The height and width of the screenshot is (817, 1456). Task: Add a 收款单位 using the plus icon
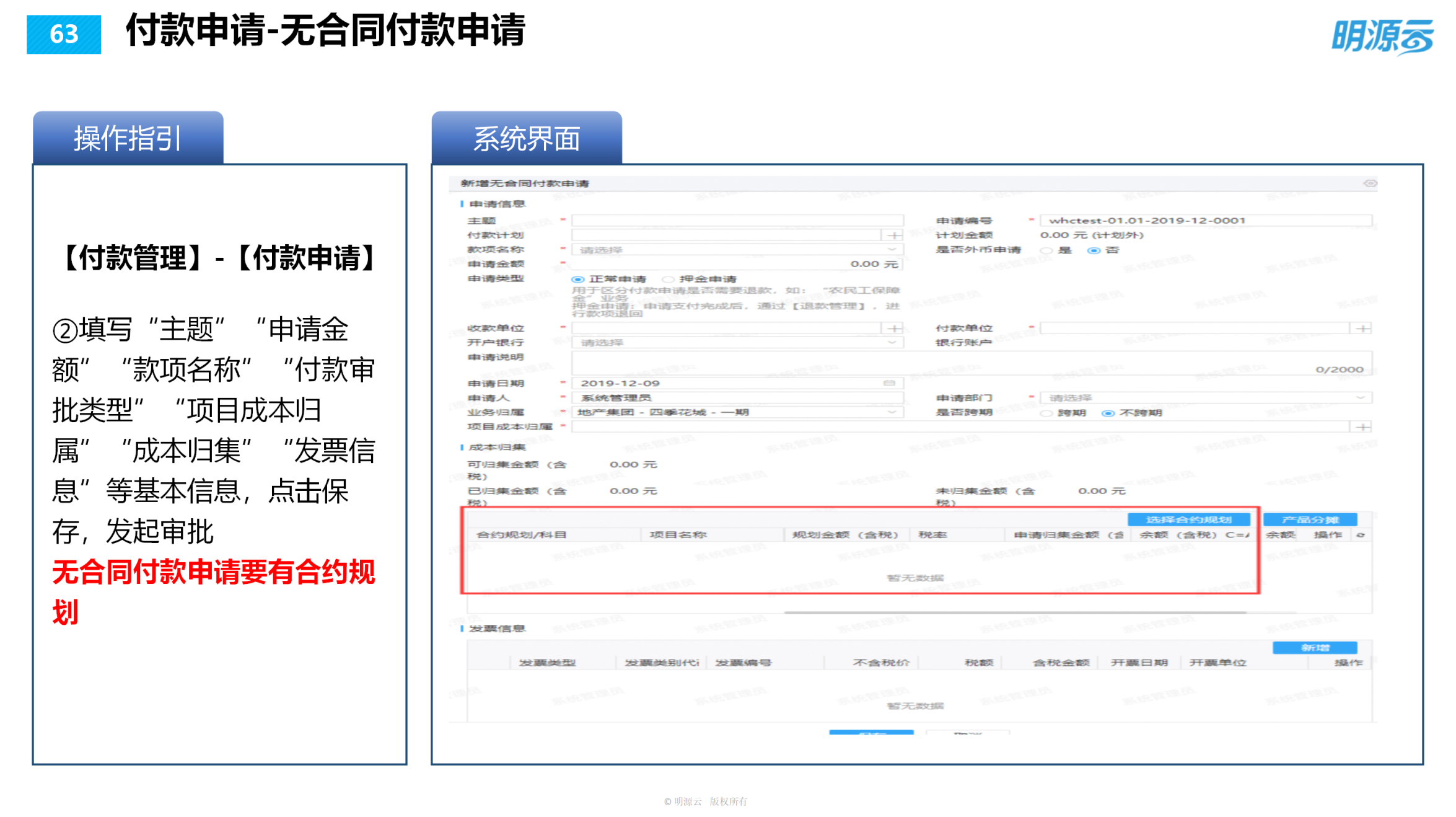[893, 327]
